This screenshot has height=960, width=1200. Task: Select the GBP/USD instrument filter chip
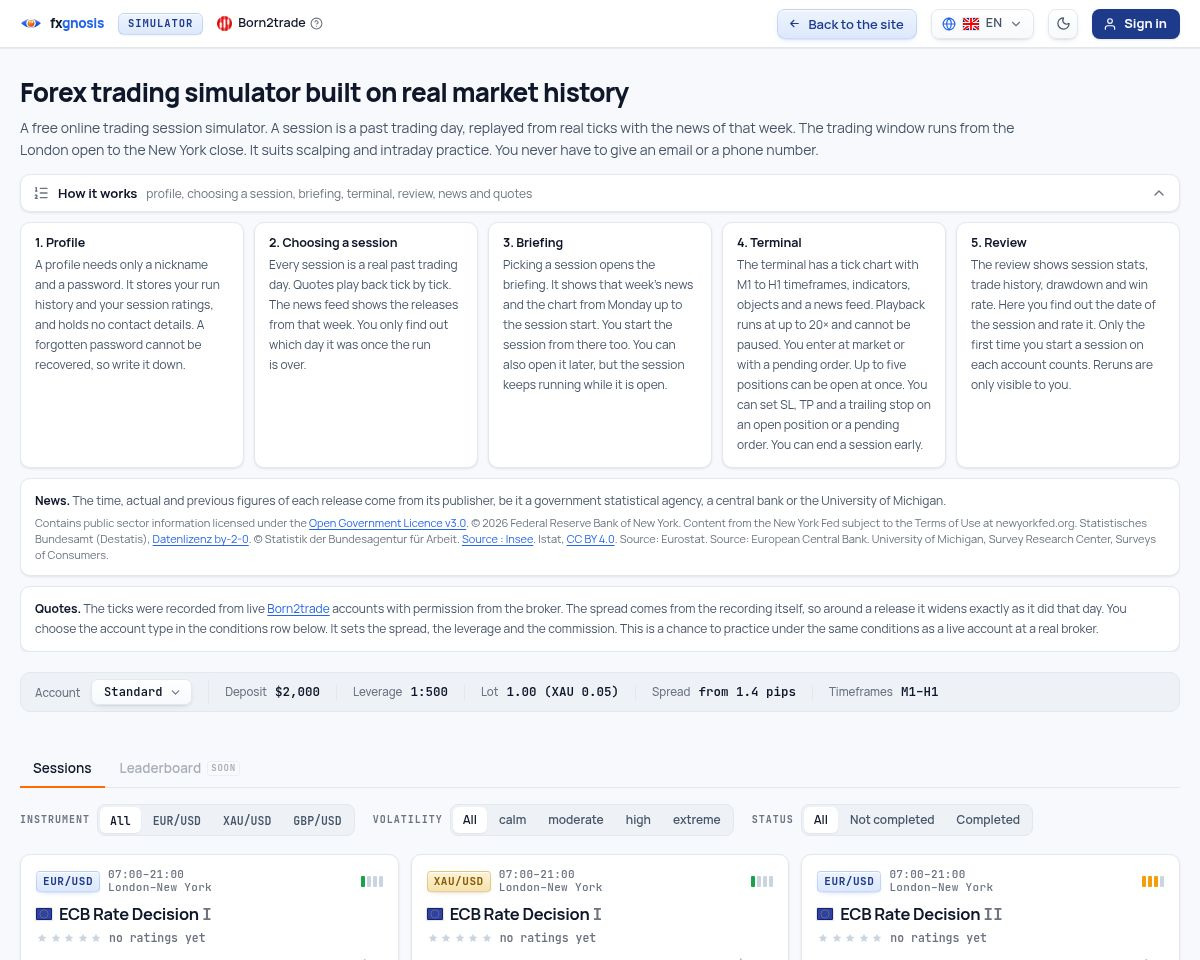point(317,820)
